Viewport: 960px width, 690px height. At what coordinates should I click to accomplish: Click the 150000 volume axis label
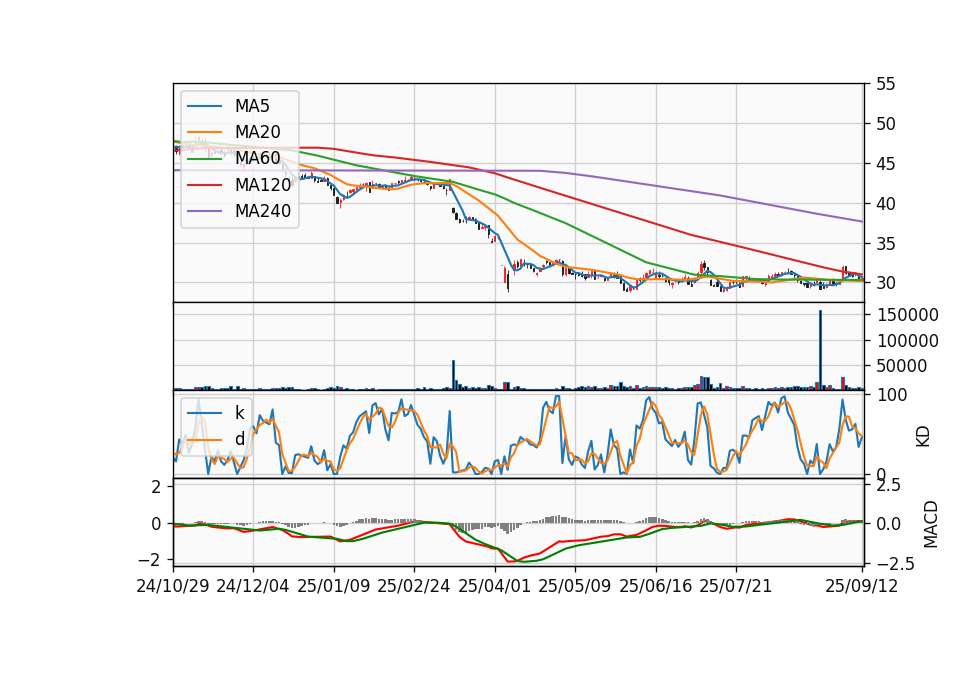click(908, 315)
